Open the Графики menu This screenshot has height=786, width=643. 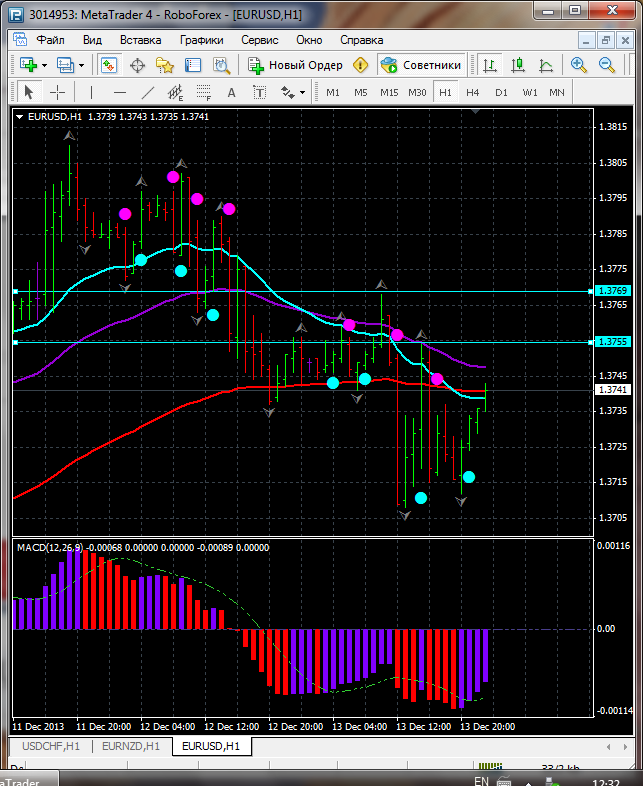pyautogui.click(x=201, y=40)
